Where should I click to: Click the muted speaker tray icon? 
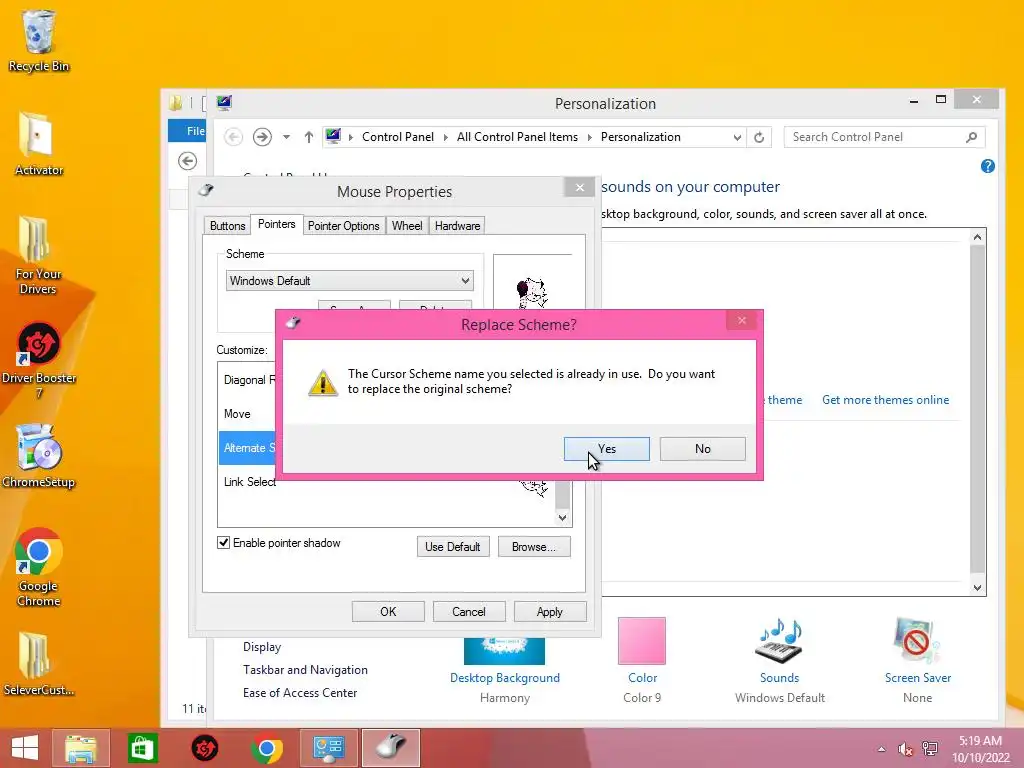point(905,749)
